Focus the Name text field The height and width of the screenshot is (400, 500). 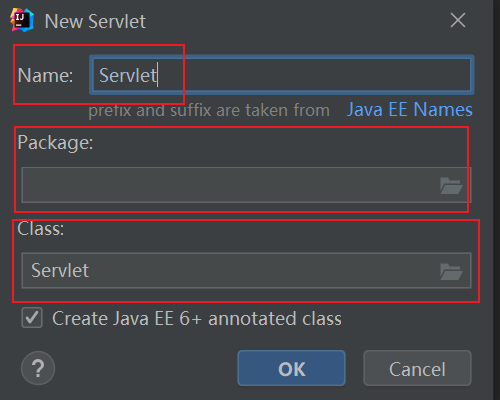[282, 75]
